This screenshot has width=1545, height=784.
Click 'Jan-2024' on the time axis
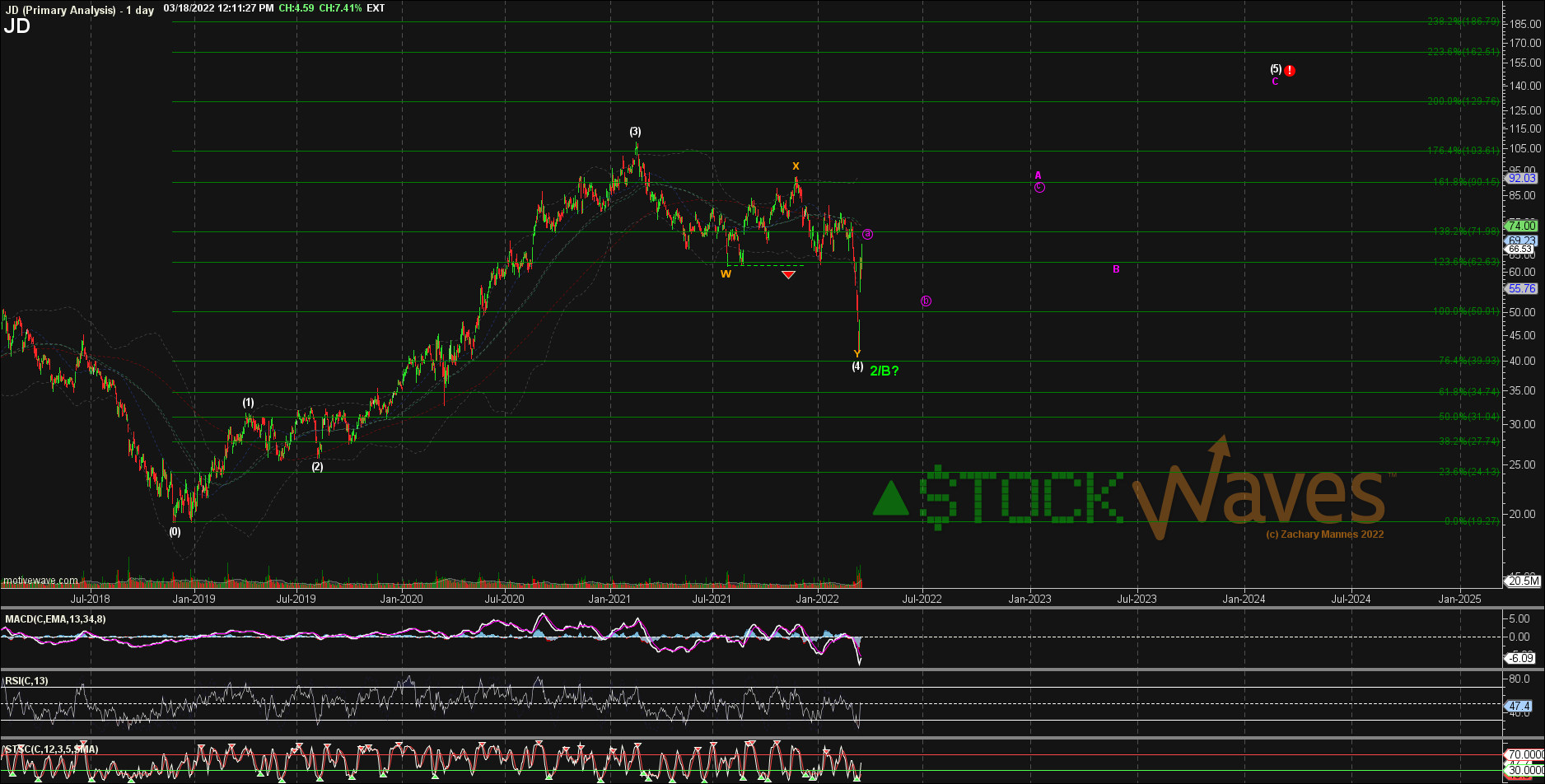[x=1244, y=599]
